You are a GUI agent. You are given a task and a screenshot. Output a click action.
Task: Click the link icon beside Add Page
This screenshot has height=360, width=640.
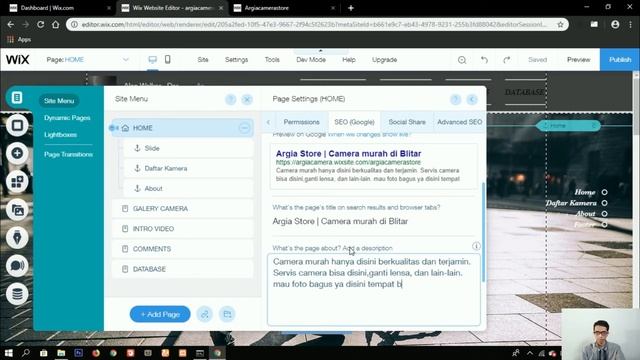click(204, 314)
